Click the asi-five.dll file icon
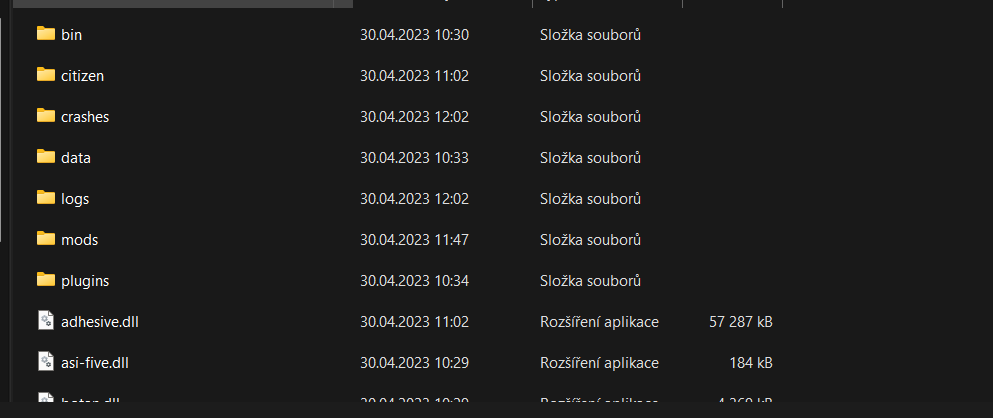Image resolution: width=993 pixels, height=418 pixels. click(46, 362)
